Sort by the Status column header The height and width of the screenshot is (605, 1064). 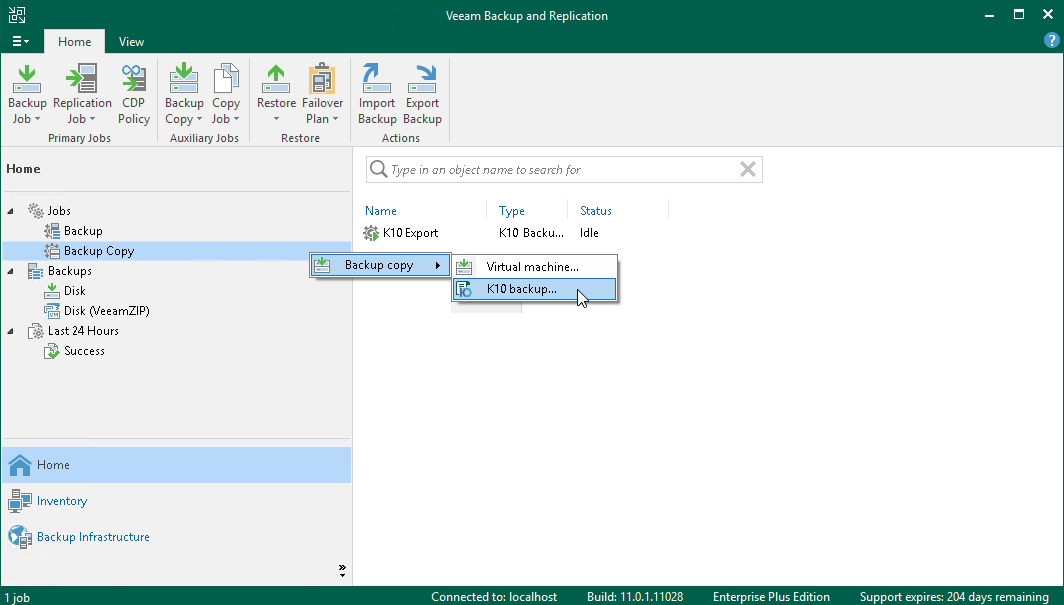pyautogui.click(x=596, y=211)
